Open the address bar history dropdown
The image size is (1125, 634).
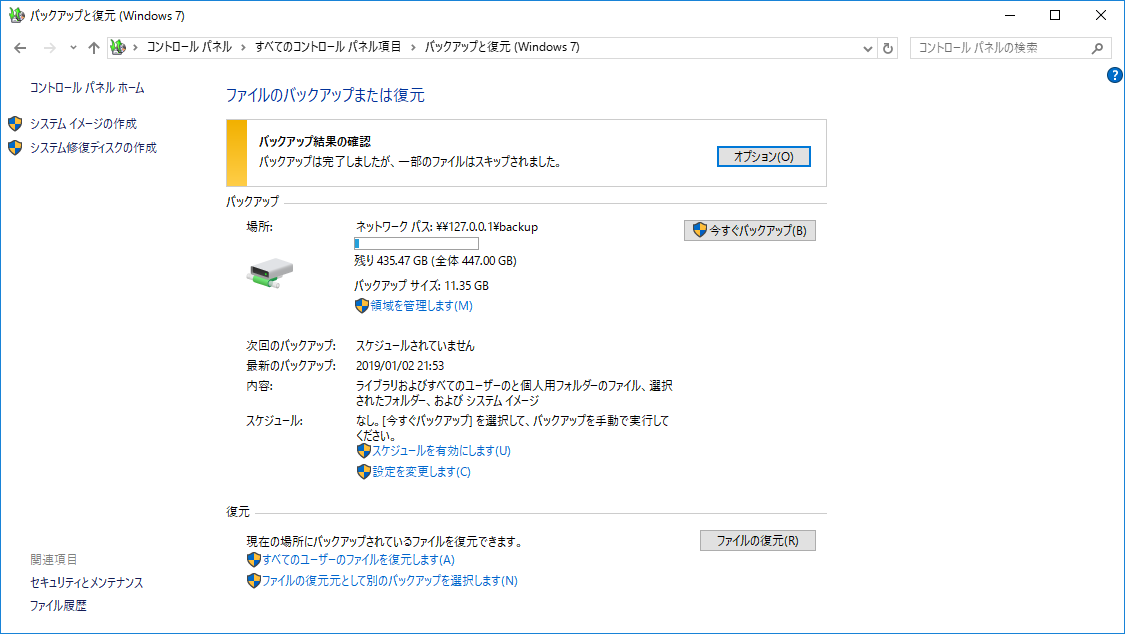pos(867,49)
